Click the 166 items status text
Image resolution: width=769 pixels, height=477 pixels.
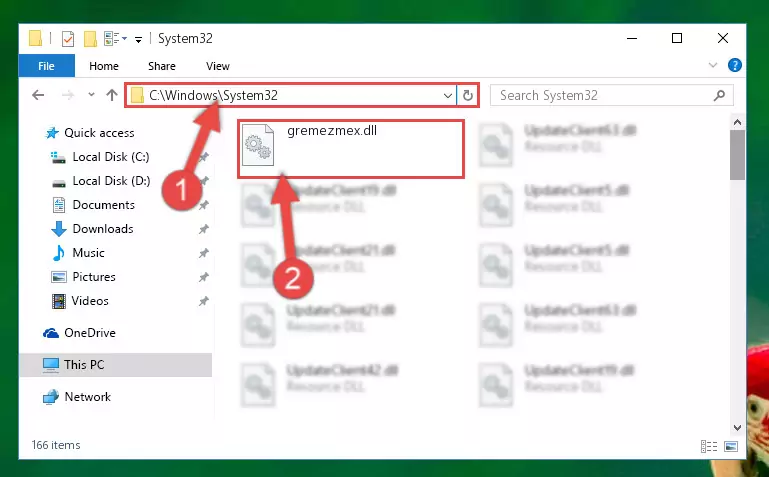coord(56,445)
